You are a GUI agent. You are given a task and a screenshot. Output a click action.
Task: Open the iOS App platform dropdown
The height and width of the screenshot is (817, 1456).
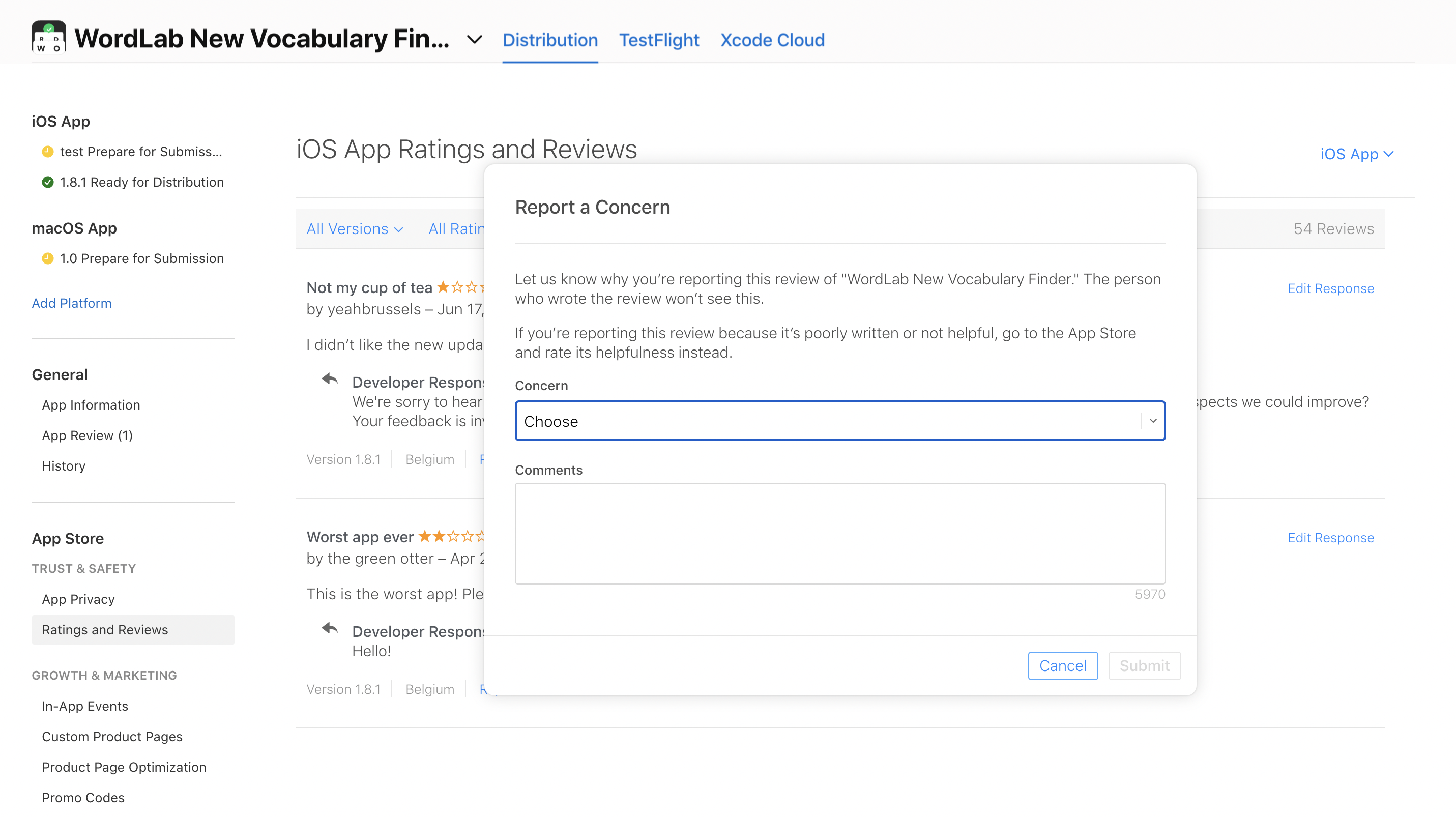click(x=1356, y=154)
